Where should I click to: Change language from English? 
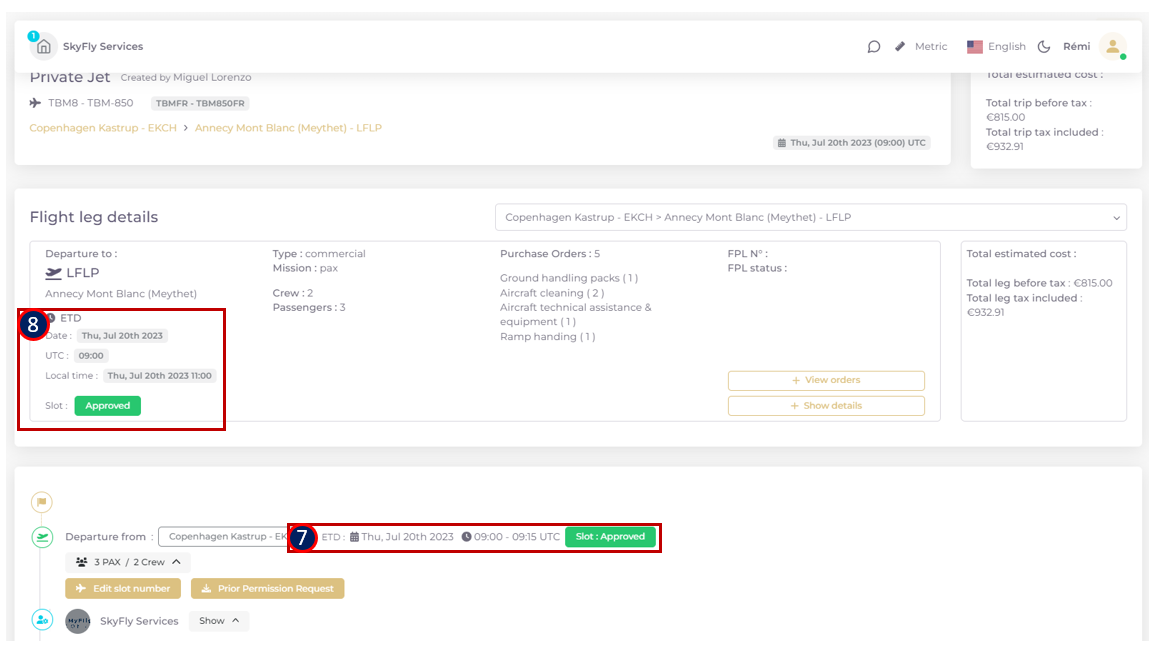(x=1007, y=46)
